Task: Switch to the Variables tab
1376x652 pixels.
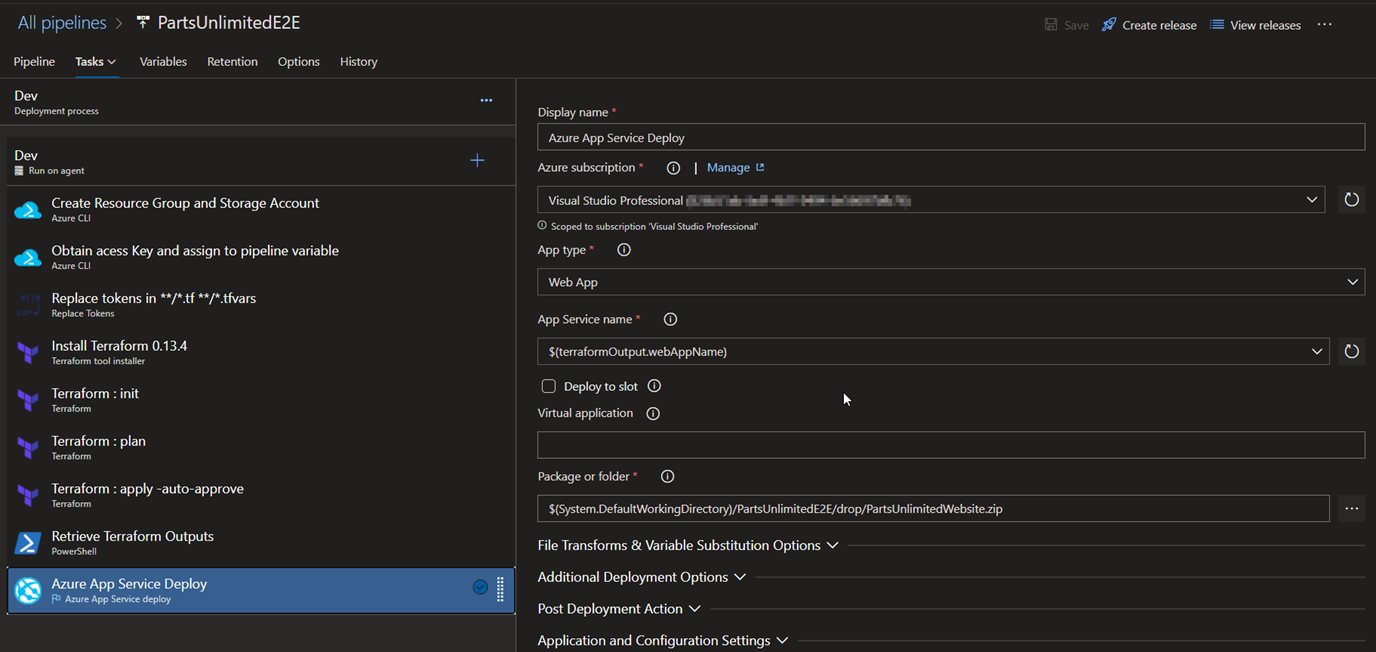Action: [x=163, y=62]
